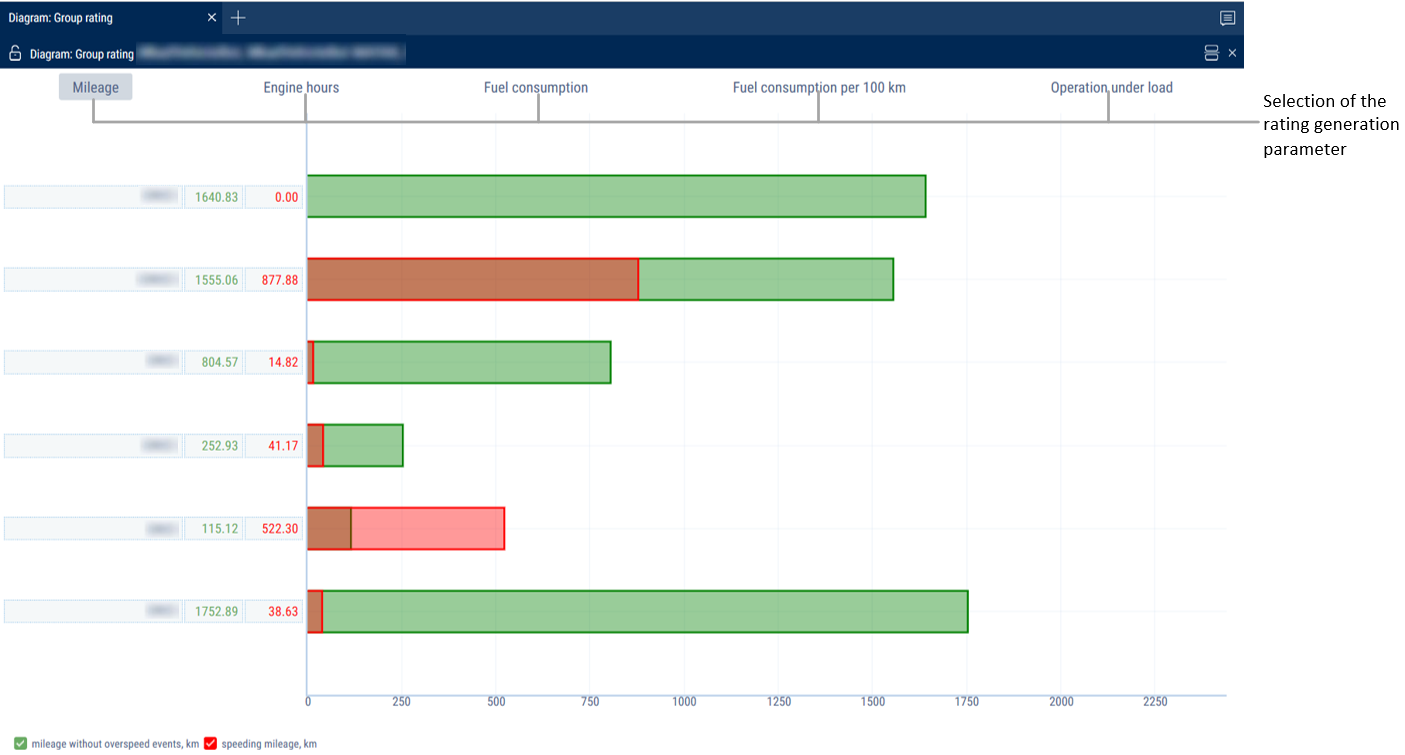
Task: Click the unlock padlock icon beside the diagram title
Action: [15, 53]
